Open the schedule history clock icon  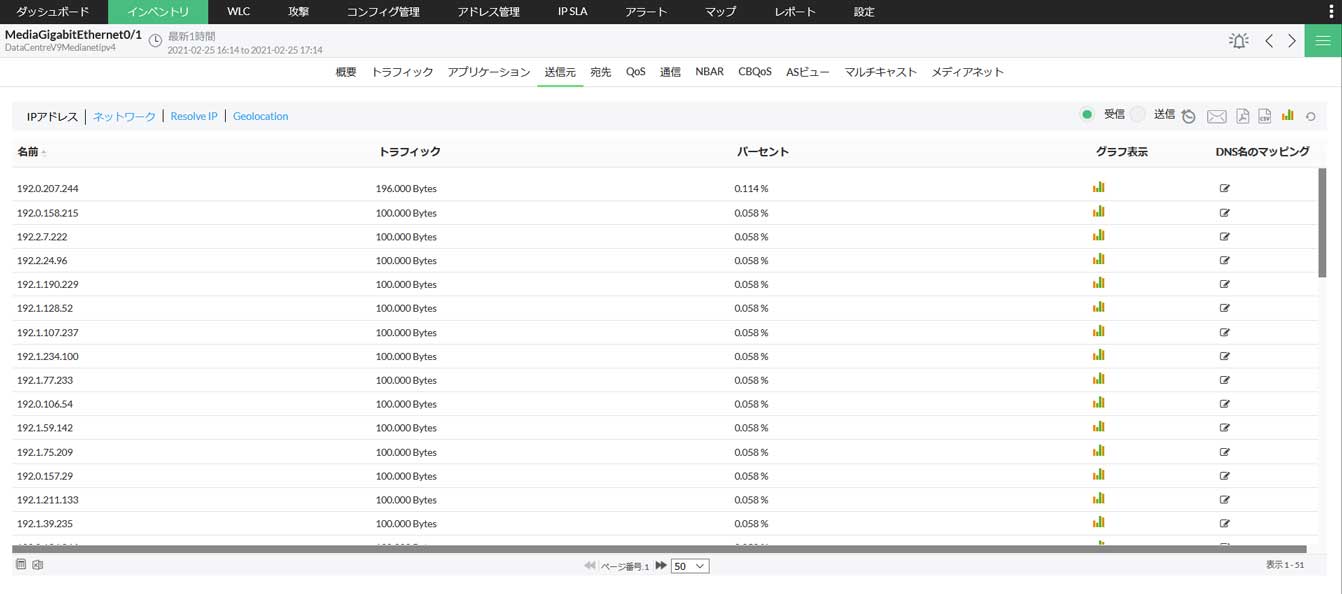[x=1188, y=116]
